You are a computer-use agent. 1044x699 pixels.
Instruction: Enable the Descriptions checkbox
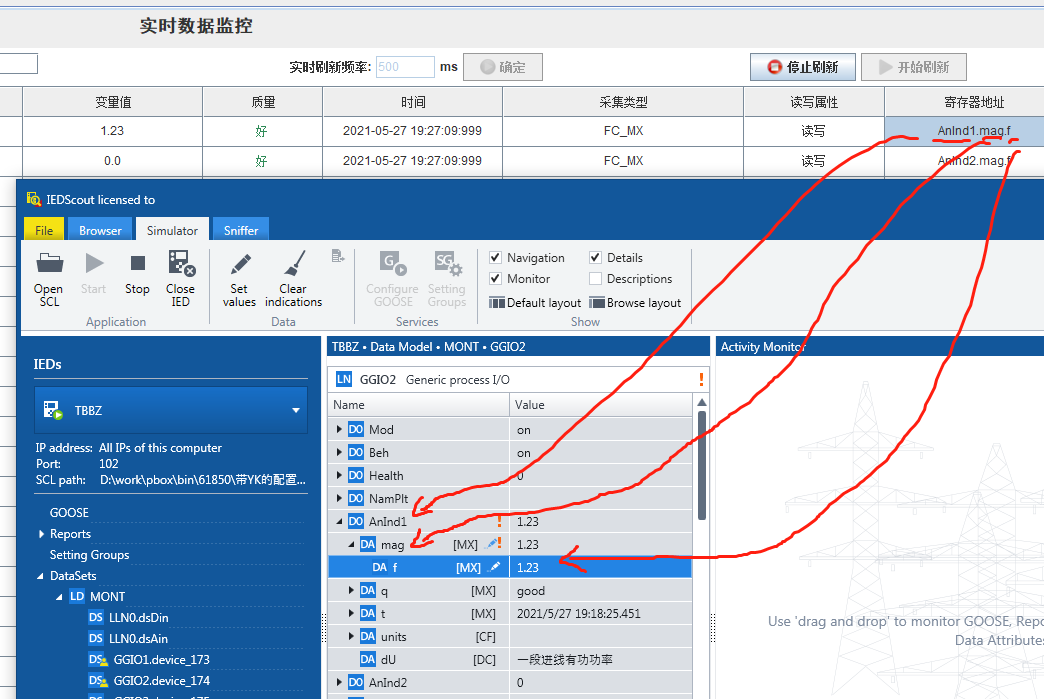coord(596,279)
